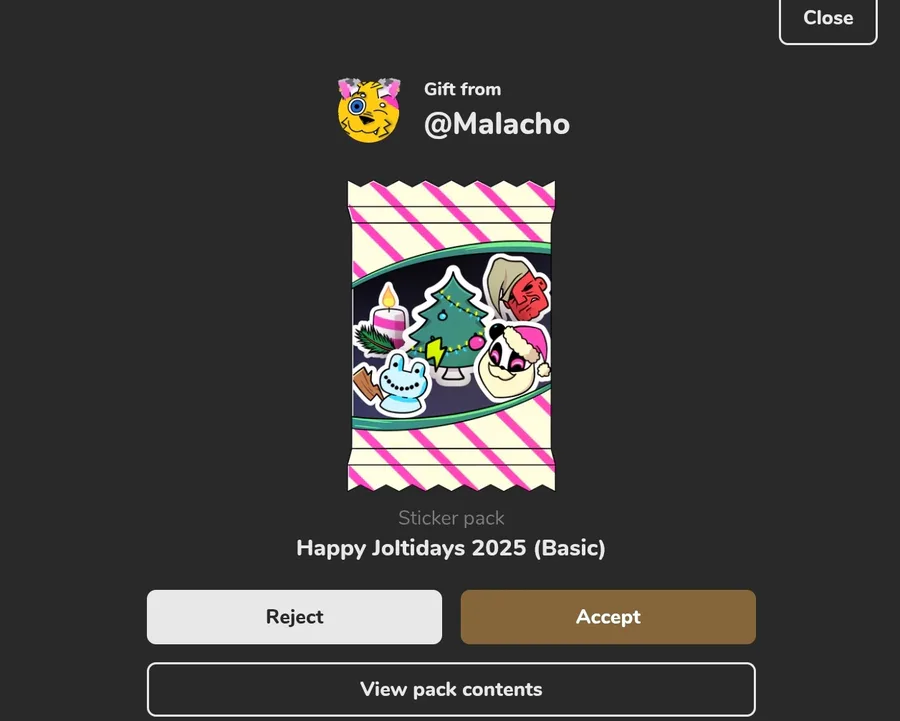Click the pink ornament on the tree
The width and height of the screenshot is (900, 721).
[x=476, y=343]
